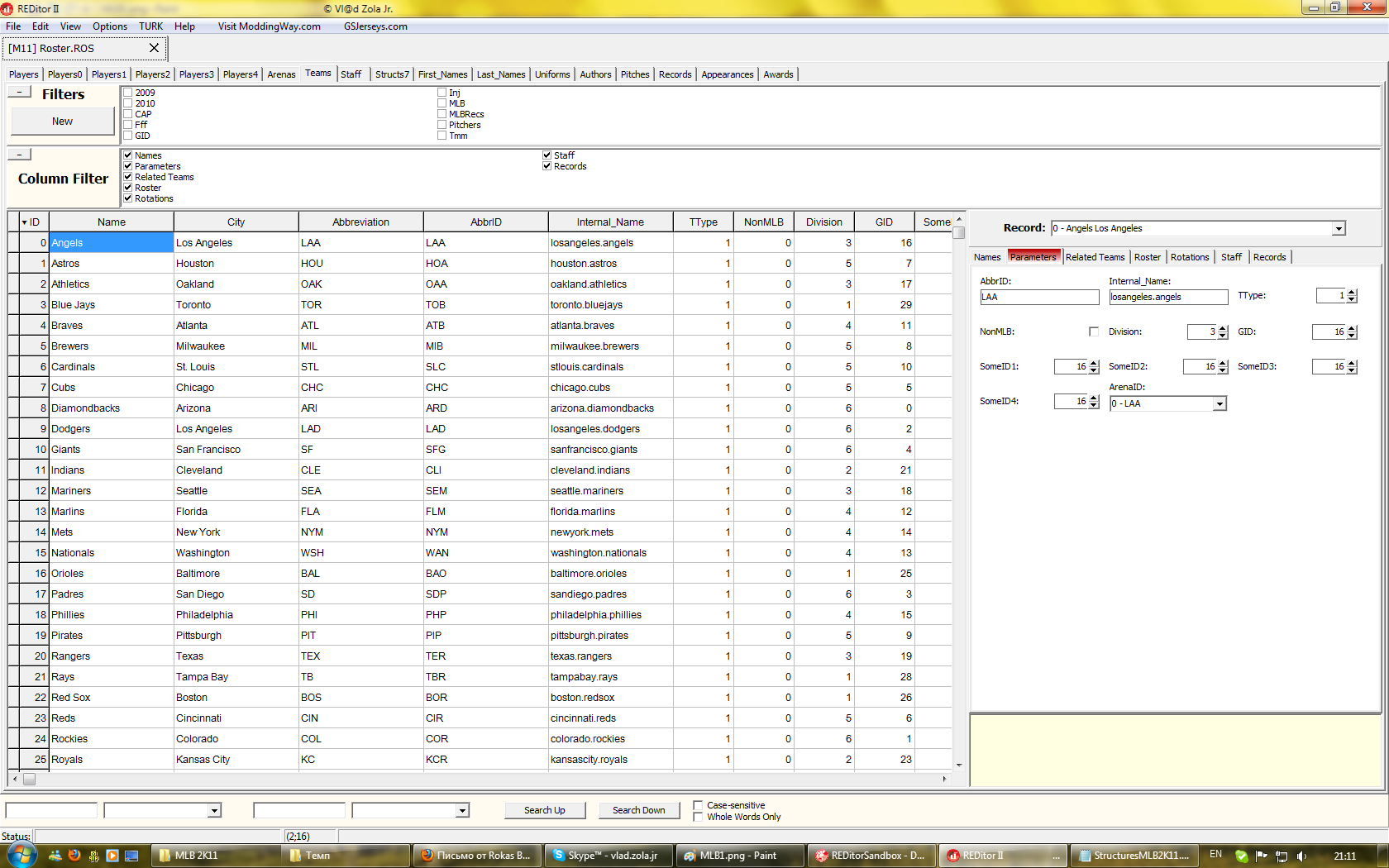Open the MLB 2K11 folder taskbar button

(x=216, y=856)
